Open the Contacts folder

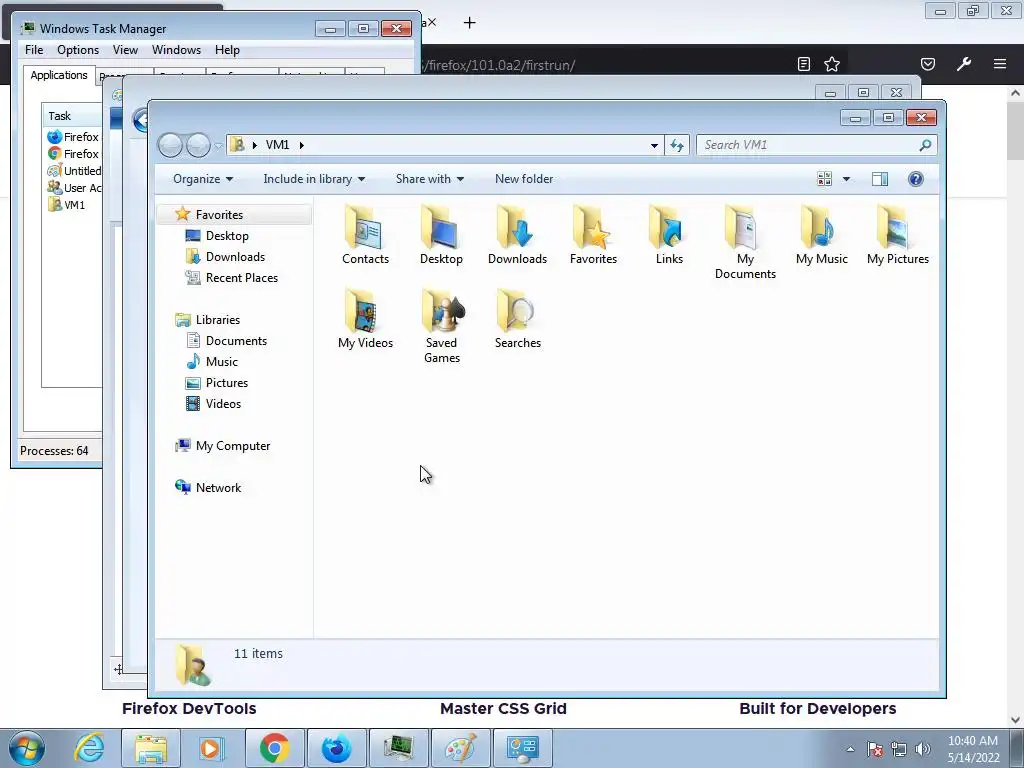pyautogui.click(x=365, y=235)
